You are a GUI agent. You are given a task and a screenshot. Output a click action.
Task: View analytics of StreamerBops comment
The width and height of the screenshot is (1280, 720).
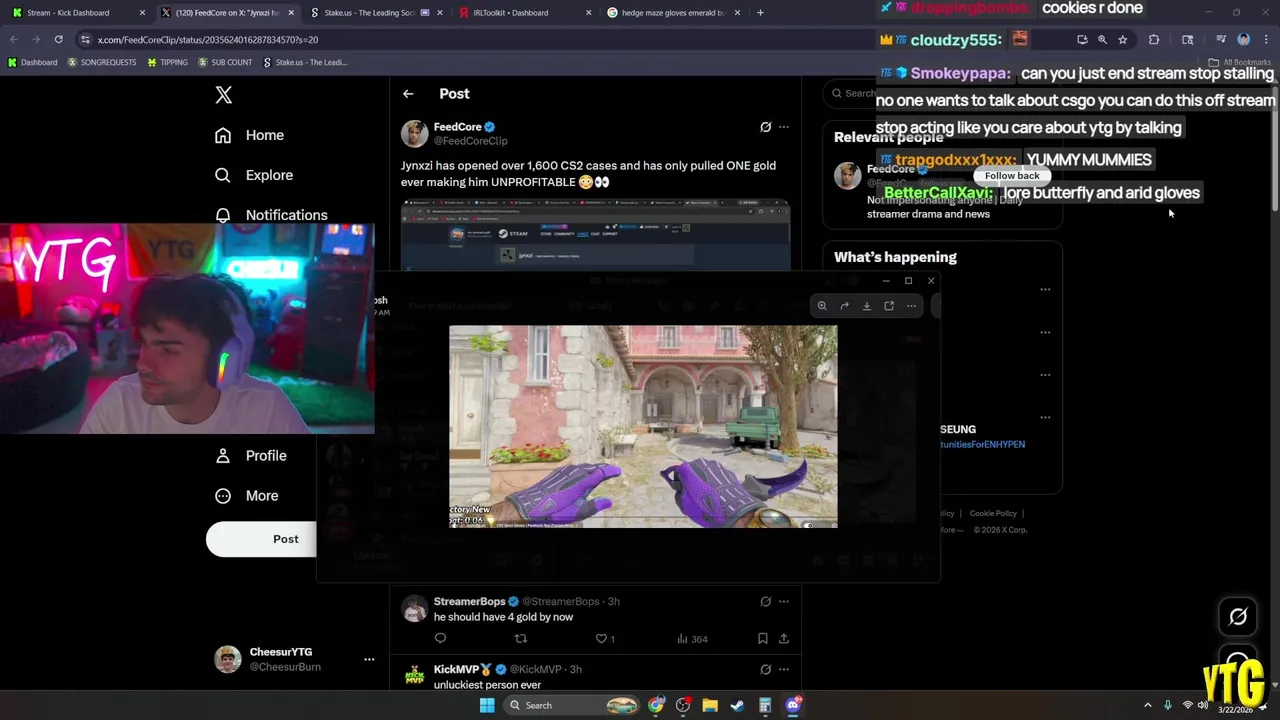pos(692,638)
